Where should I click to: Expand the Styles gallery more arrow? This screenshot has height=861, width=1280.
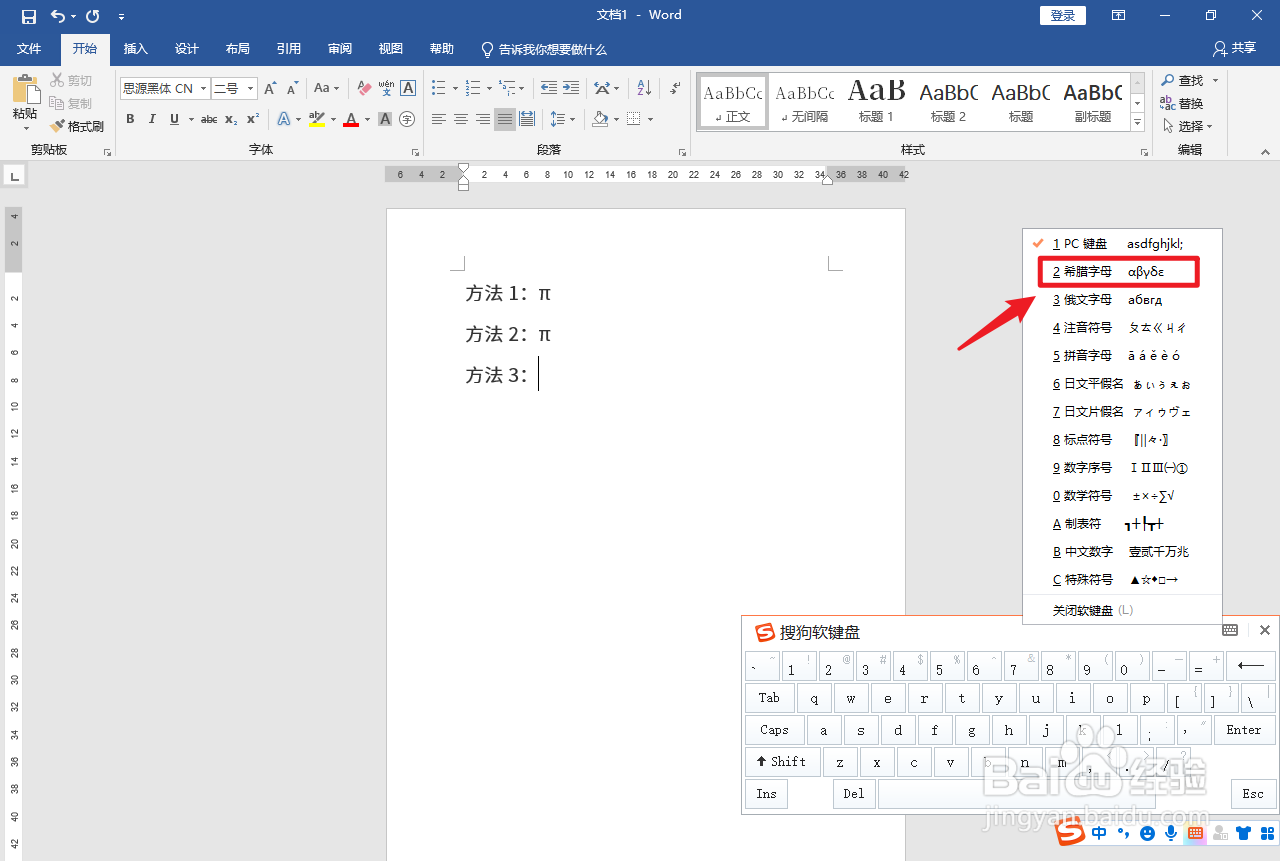[1137, 122]
